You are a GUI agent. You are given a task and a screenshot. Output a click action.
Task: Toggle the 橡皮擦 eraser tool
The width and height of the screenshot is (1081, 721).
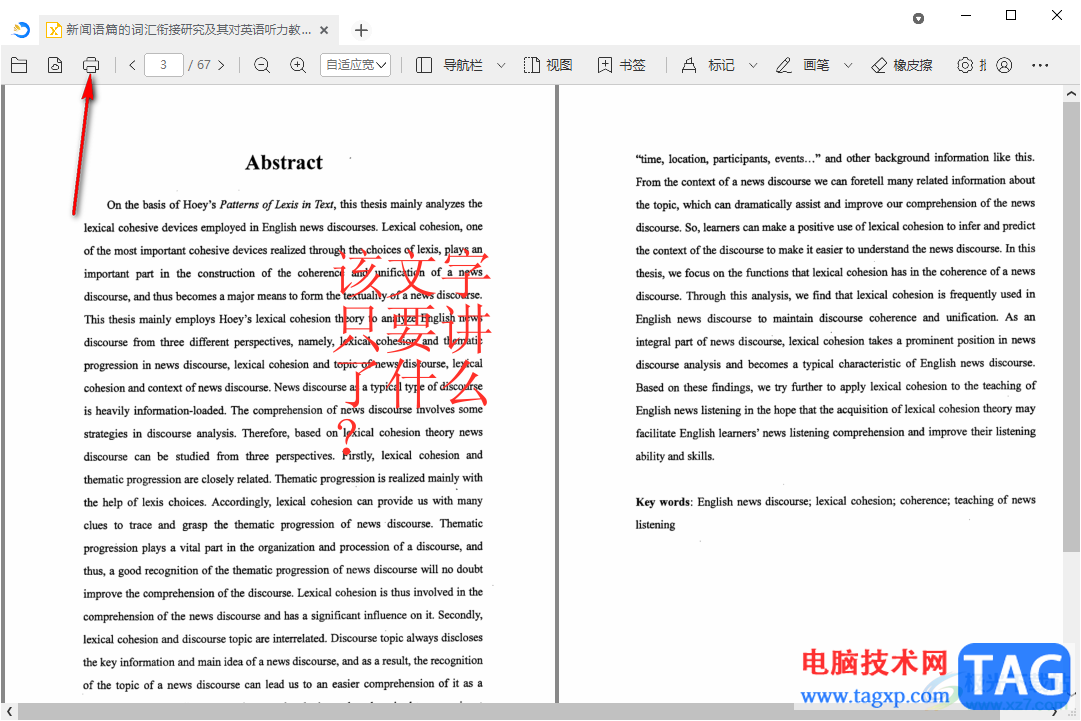point(902,65)
